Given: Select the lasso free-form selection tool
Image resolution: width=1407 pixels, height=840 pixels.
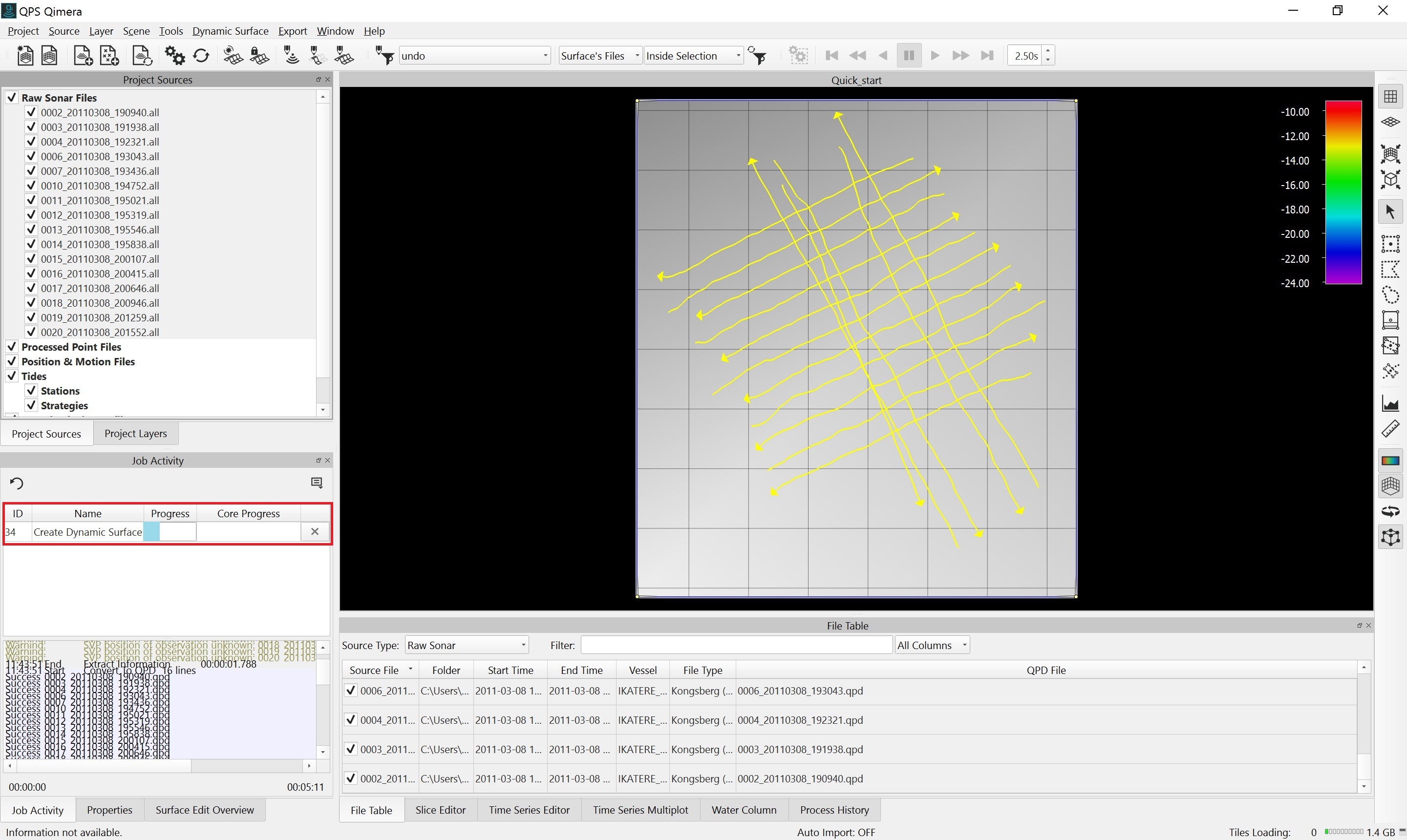Looking at the screenshot, I should pyautogui.click(x=1390, y=295).
